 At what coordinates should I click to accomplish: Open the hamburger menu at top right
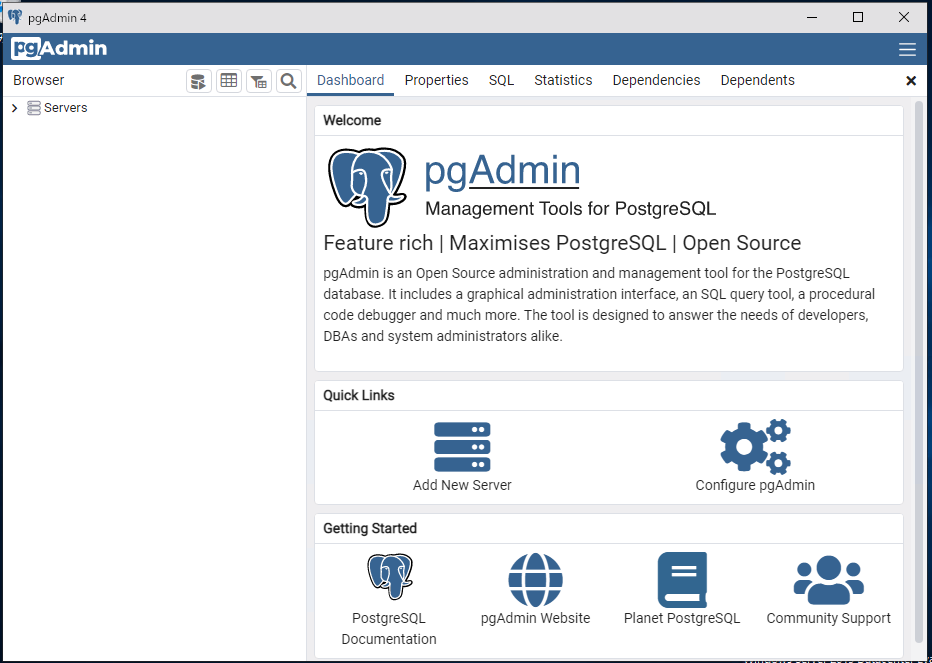coord(907,48)
